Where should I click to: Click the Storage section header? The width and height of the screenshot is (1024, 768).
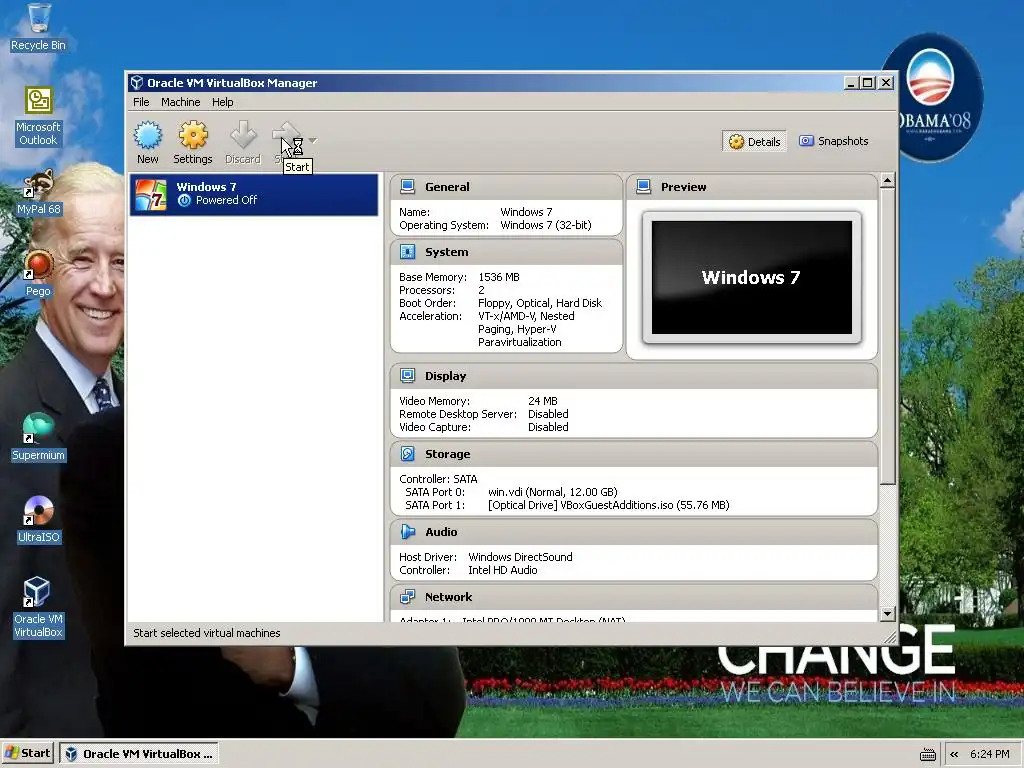click(x=633, y=454)
